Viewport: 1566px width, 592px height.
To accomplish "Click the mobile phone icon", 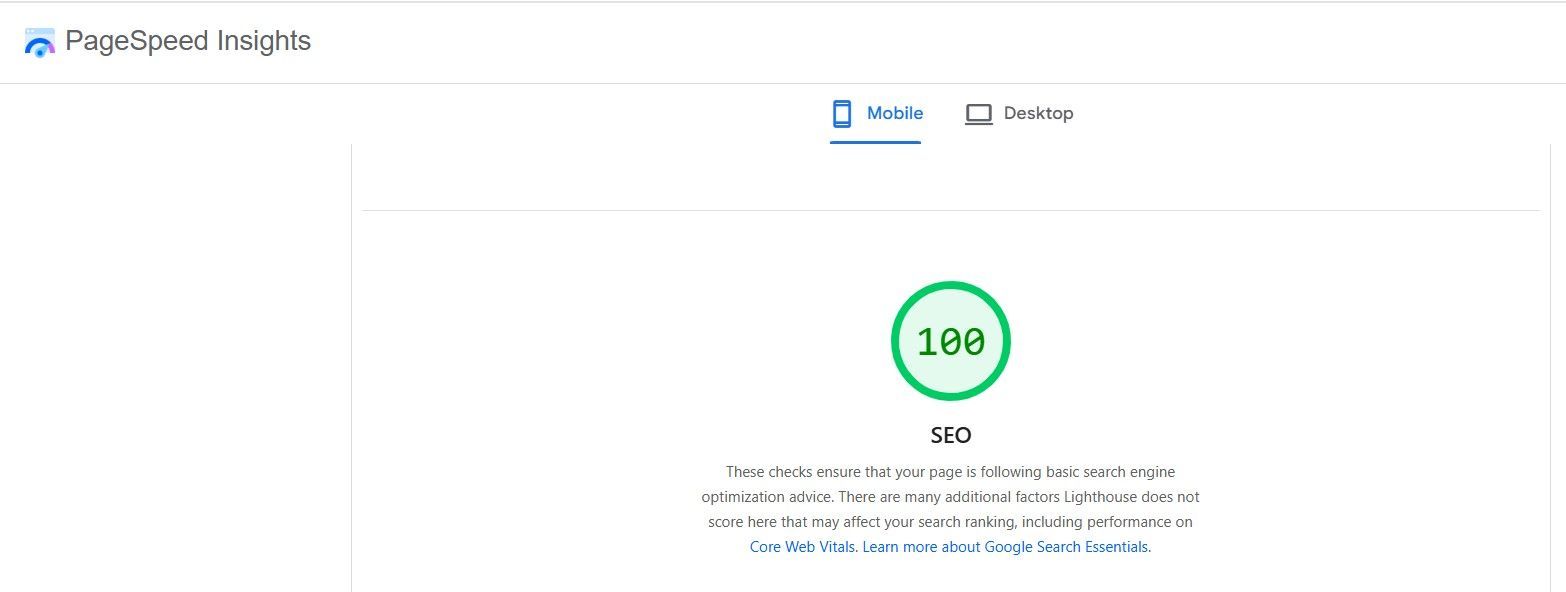I will coord(842,113).
